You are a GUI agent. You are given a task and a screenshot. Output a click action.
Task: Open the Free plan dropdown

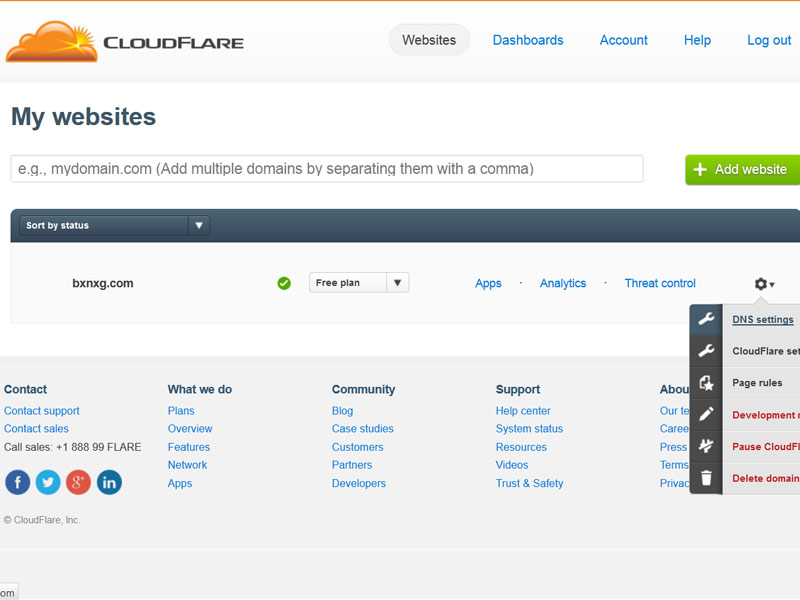pyautogui.click(x=359, y=283)
